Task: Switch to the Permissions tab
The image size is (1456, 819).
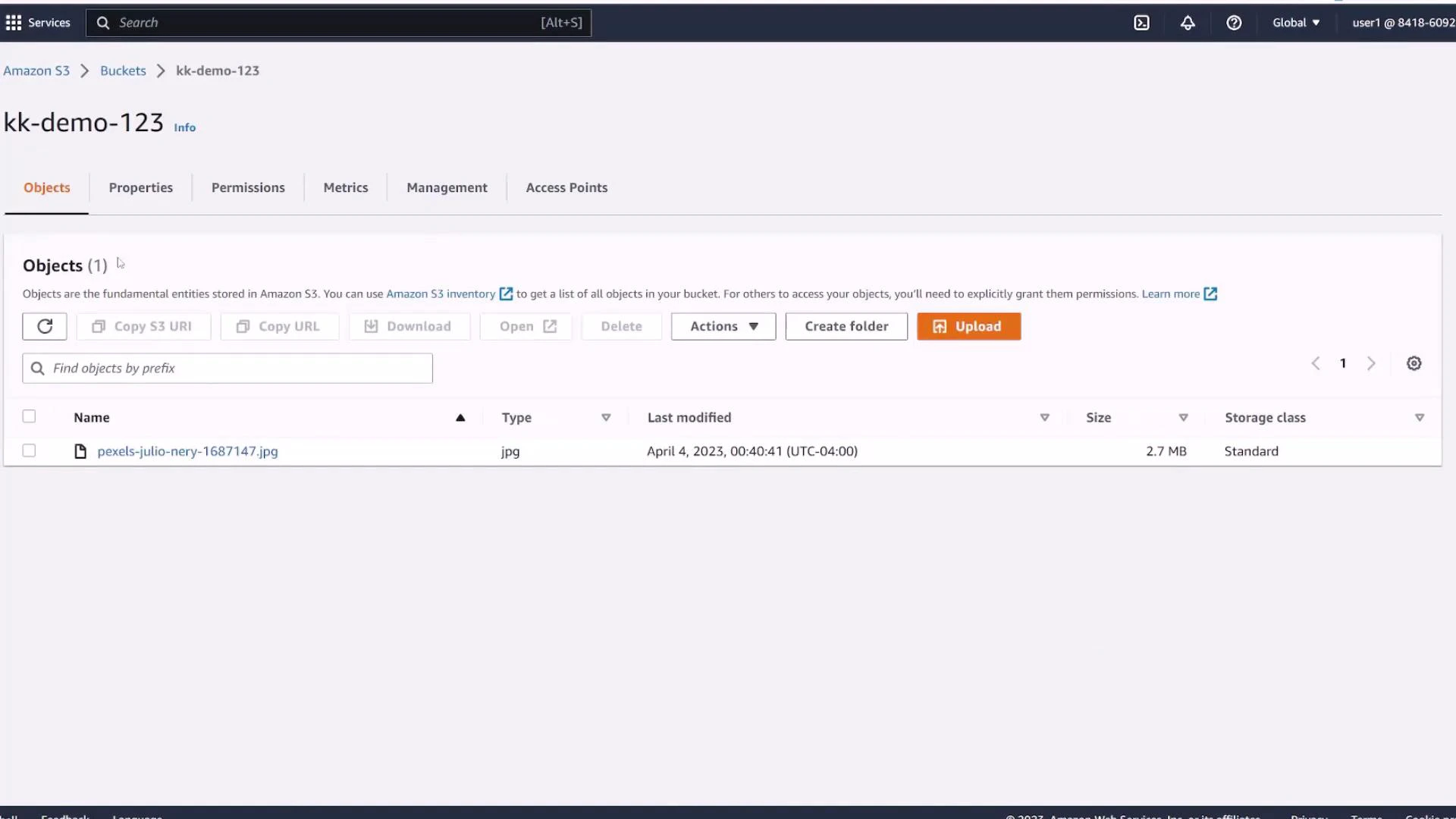Action: 248,187
